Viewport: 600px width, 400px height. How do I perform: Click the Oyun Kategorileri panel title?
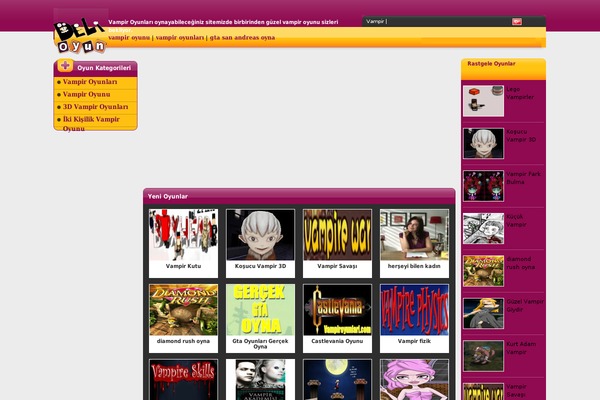[x=104, y=68]
